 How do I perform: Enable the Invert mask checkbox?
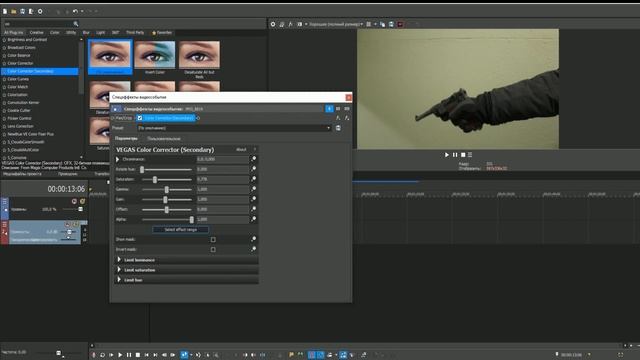point(213,249)
